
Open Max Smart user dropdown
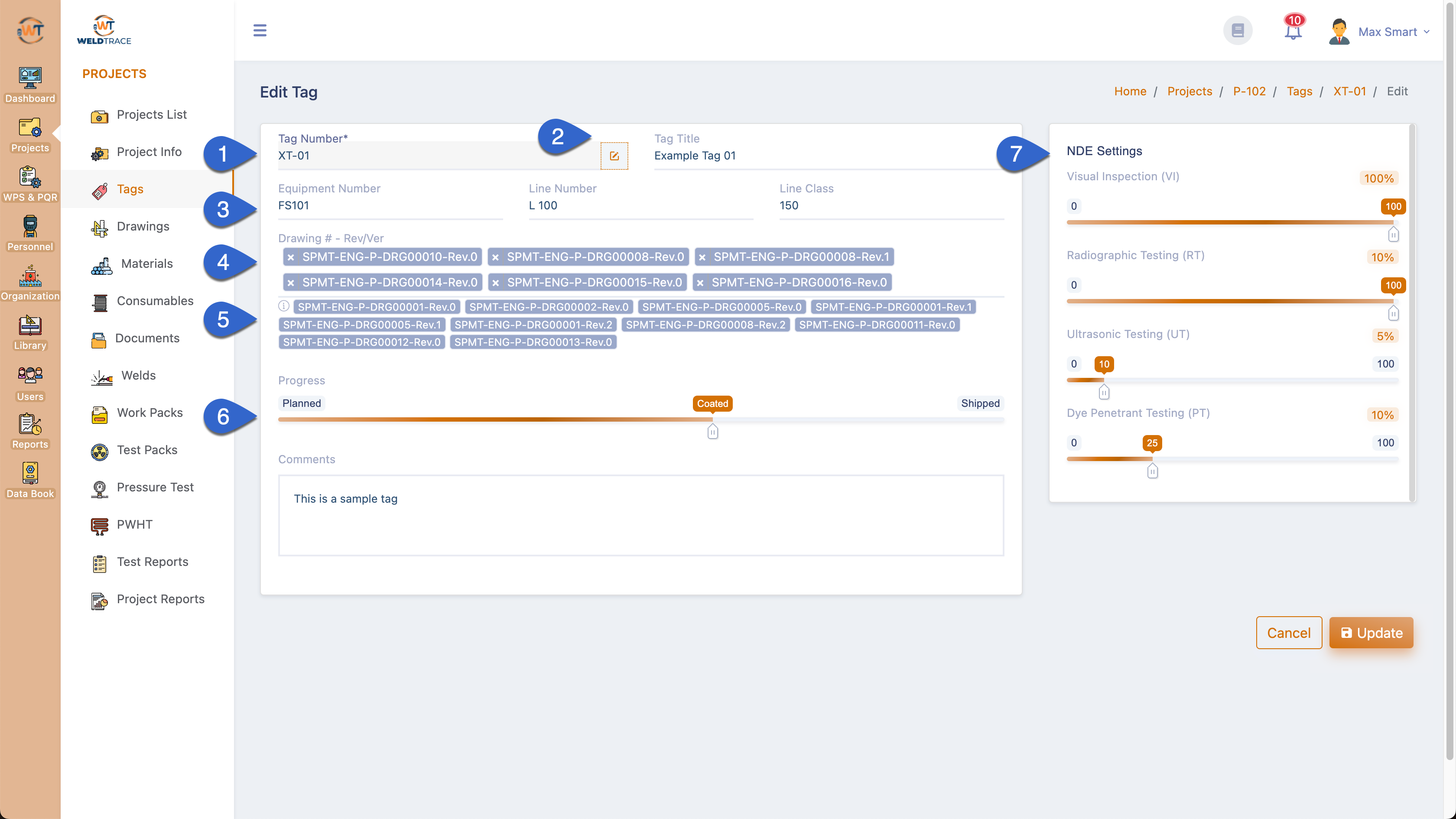(1379, 32)
